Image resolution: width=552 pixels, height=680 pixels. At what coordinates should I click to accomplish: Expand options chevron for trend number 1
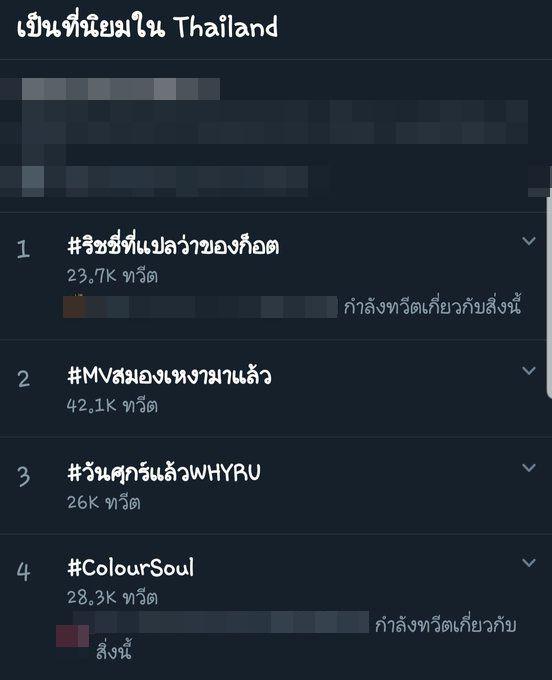pyautogui.click(x=529, y=241)
